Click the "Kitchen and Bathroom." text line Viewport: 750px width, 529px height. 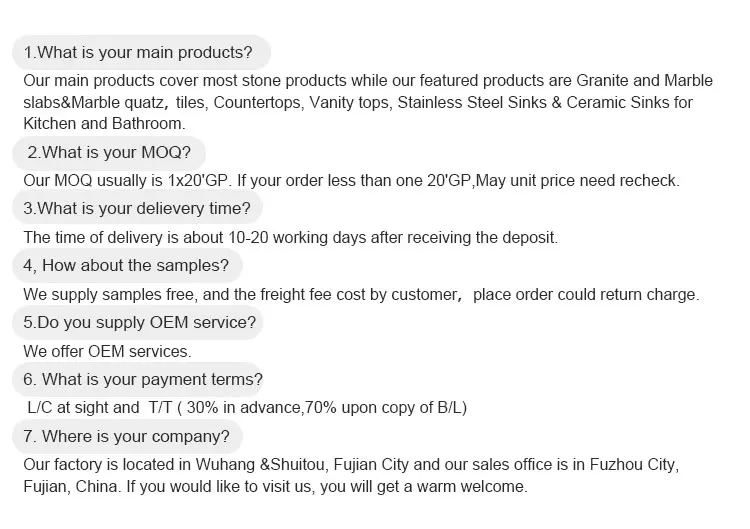tap(104, 124)
